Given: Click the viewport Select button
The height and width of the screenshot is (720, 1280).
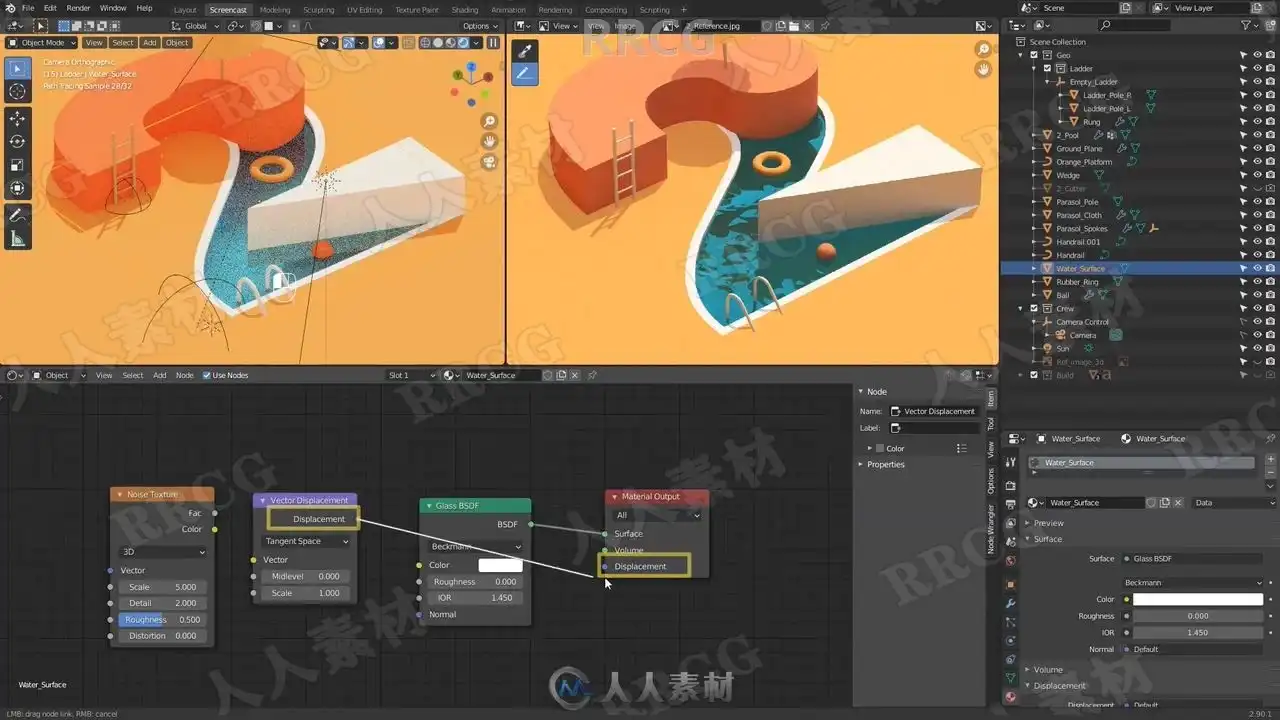Looking at the screenshot, I should [x=123, y=43].
